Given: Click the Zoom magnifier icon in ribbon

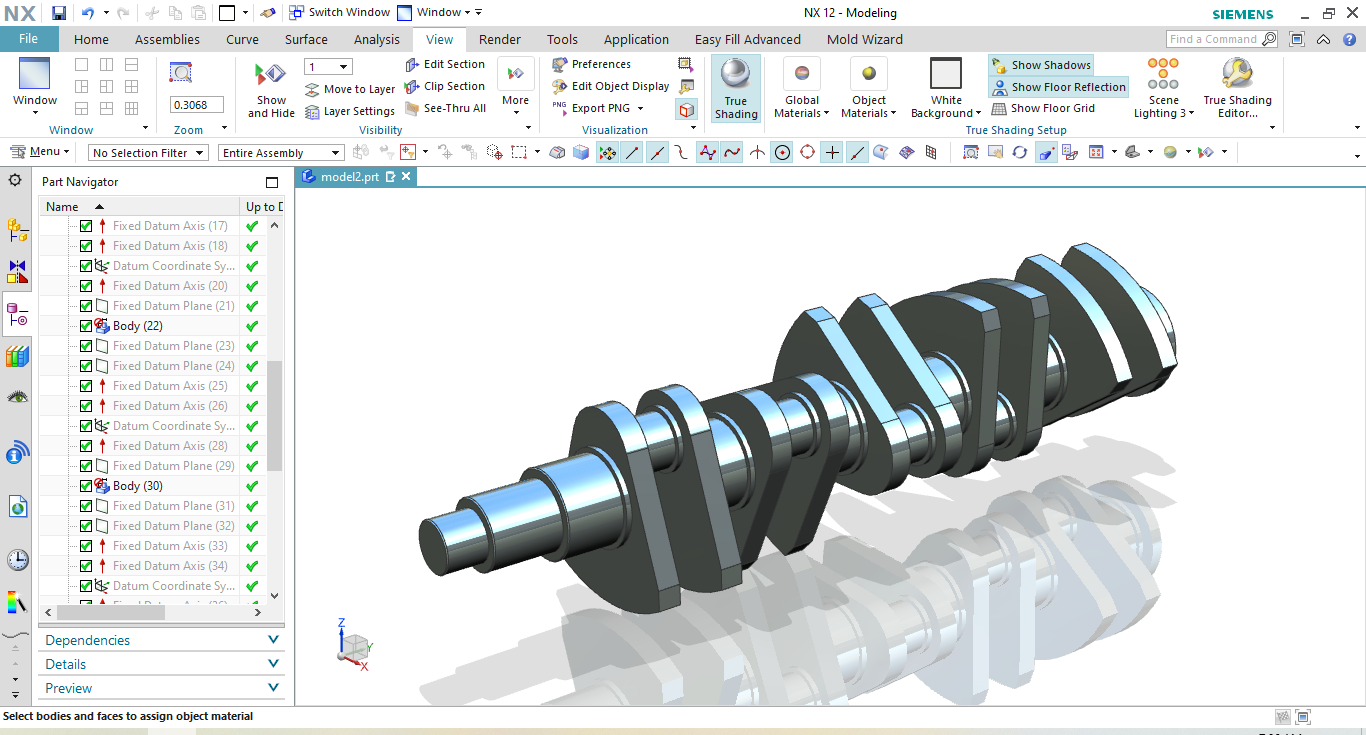Looking at the screenshot, I should [x=181, y=73].
